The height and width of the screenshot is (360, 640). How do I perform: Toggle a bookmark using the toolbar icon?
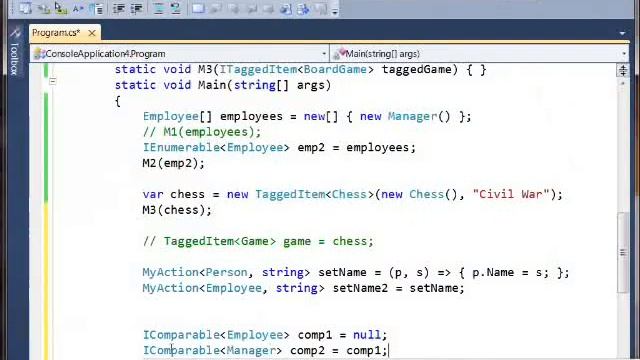tap(198, 8)
